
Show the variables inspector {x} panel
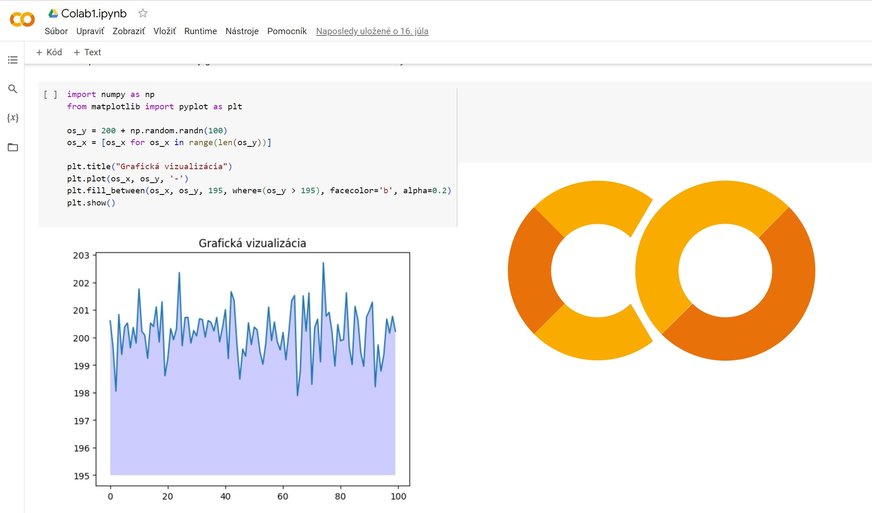point(13,118)
